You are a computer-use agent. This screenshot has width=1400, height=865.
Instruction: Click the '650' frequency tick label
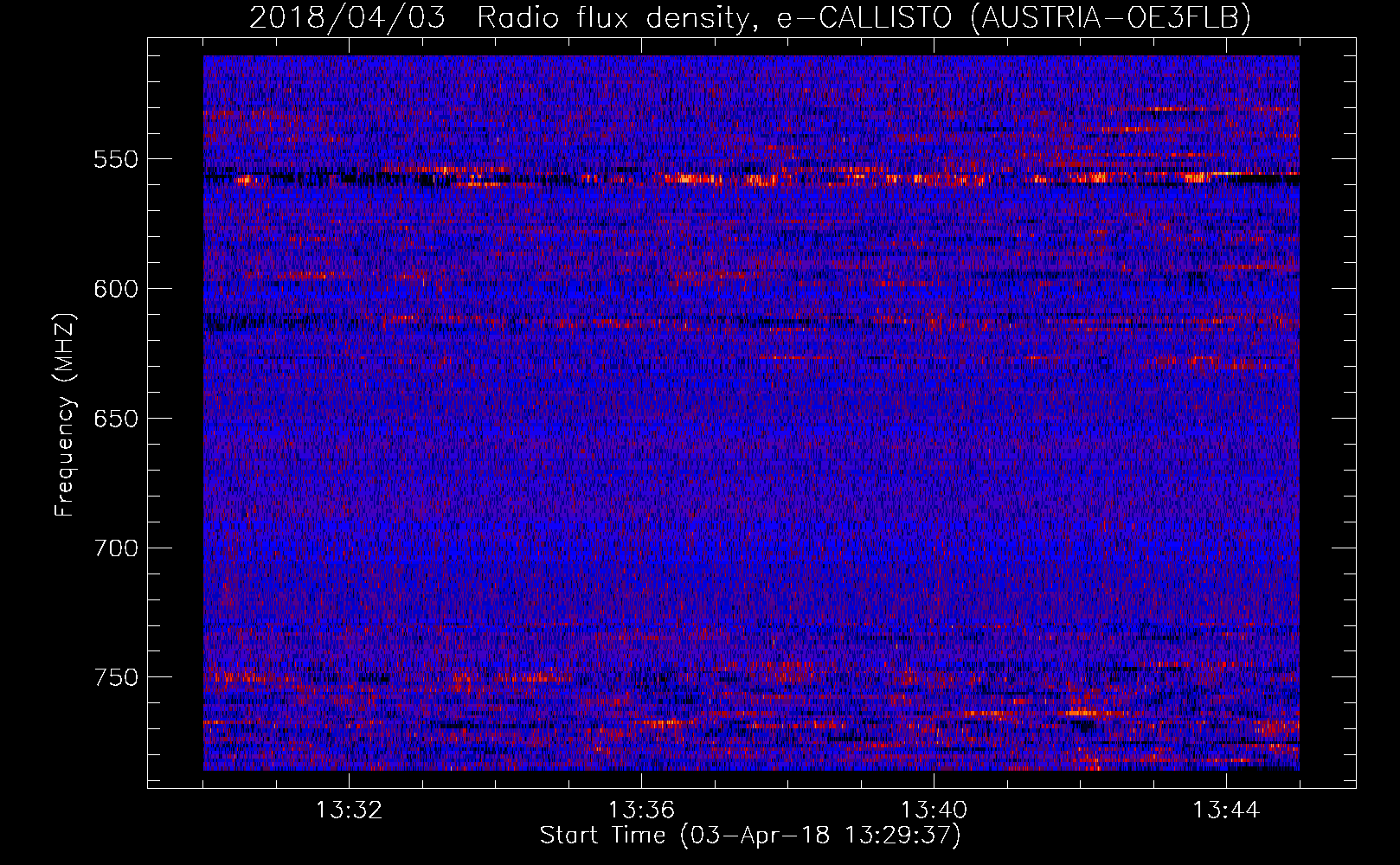click(116, 419)
